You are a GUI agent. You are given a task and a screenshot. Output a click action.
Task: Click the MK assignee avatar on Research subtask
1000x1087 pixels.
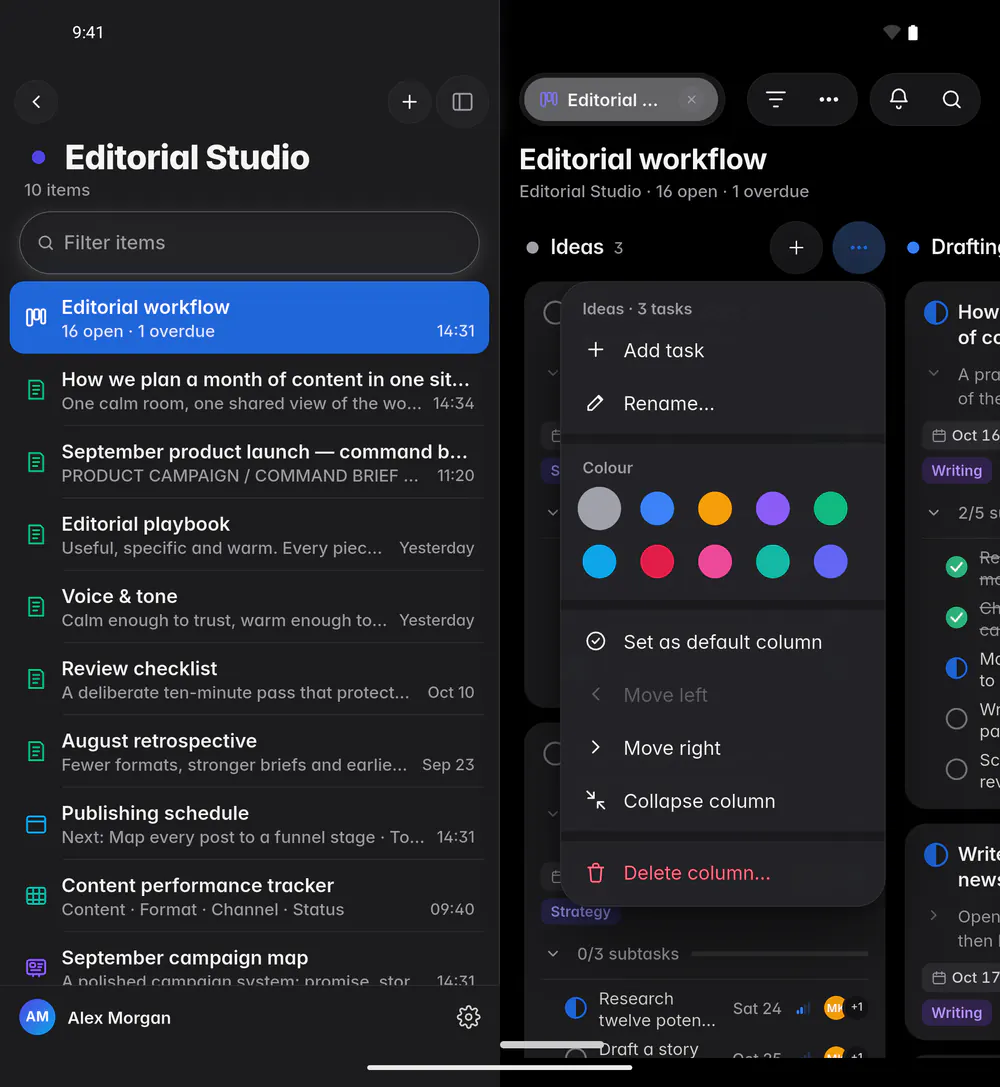(834, 1007)
